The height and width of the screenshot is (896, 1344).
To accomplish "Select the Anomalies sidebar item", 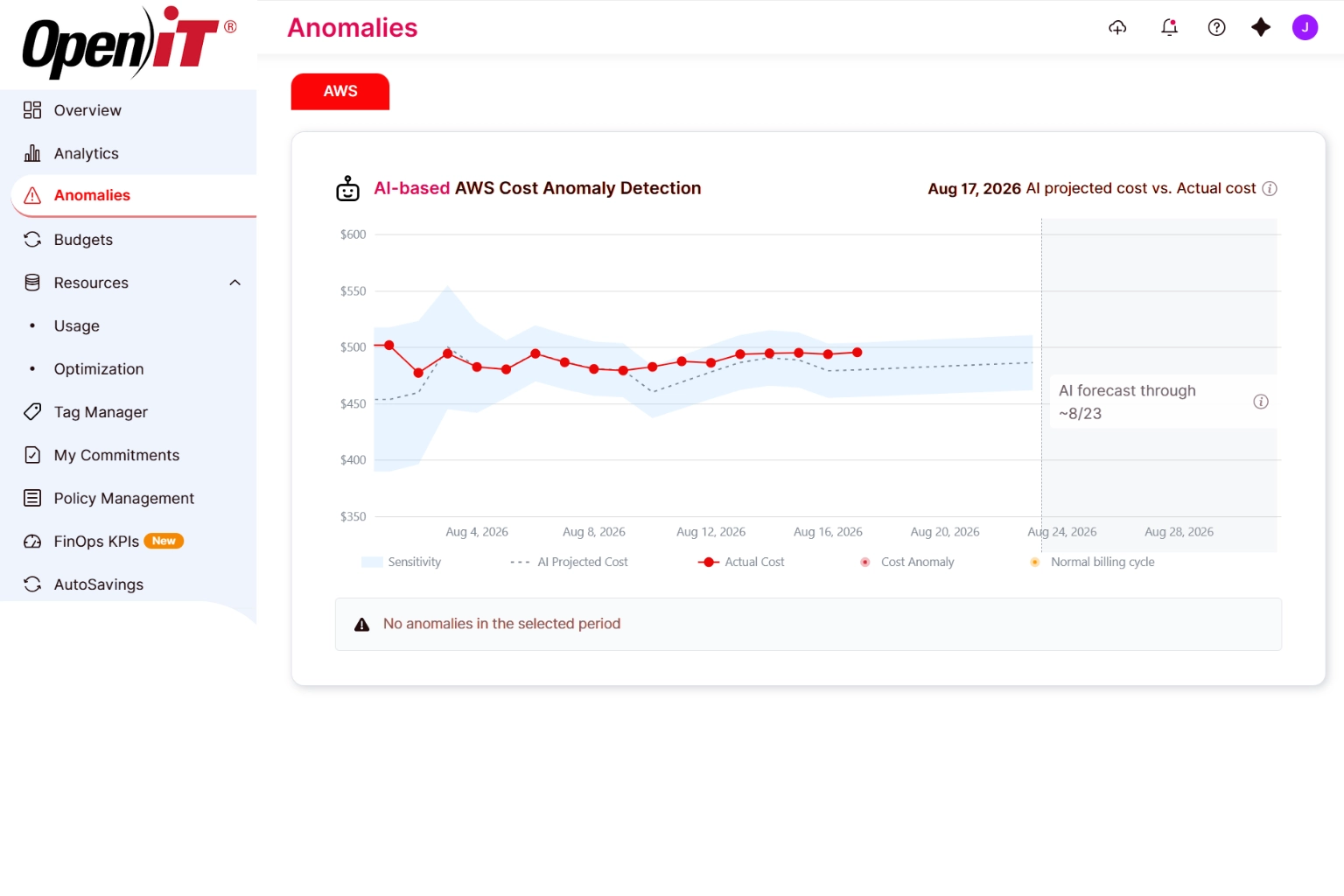I will click(x=134, y=195).
